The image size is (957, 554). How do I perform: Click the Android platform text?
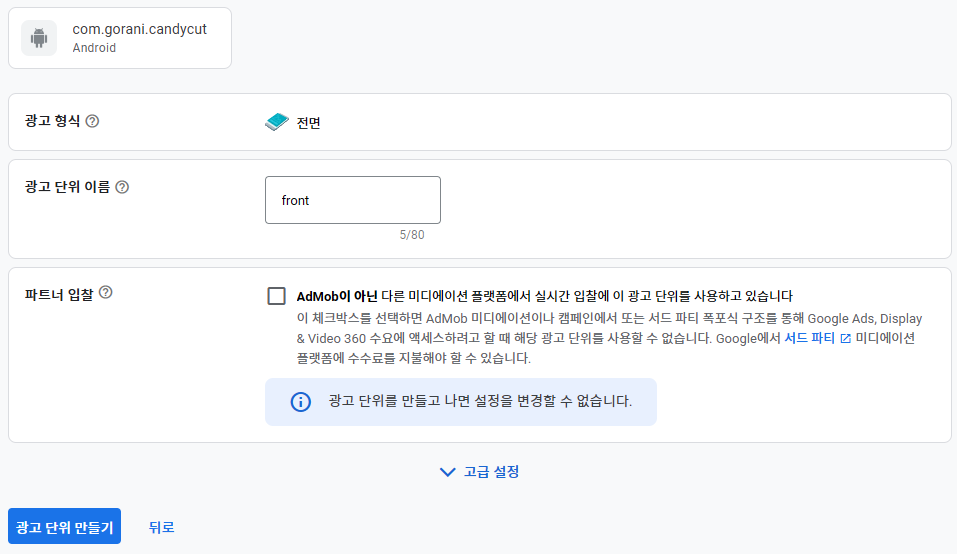(x=94, y=48)
